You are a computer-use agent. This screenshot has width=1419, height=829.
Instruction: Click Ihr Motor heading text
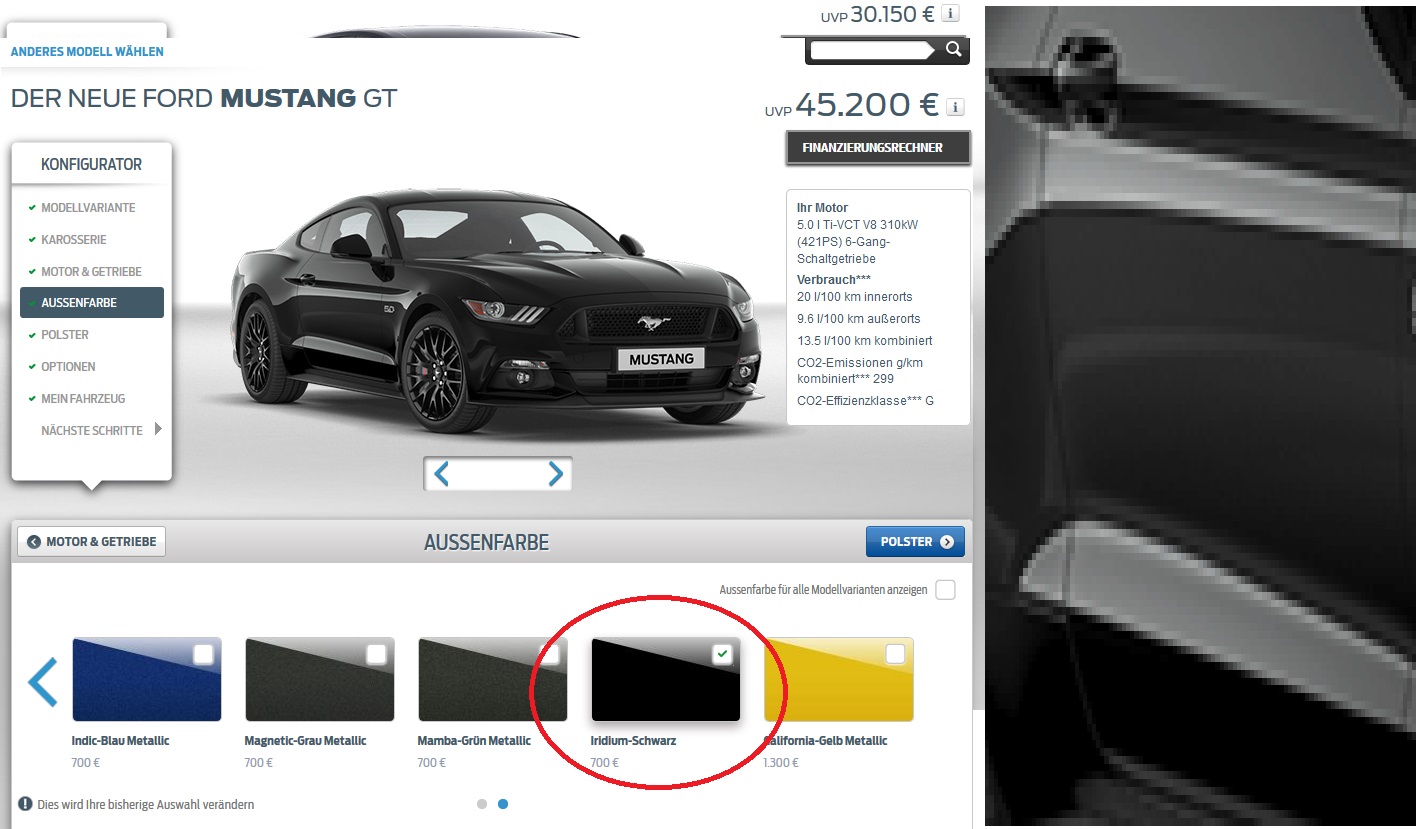pyautogui.click(x=822, y=208)
